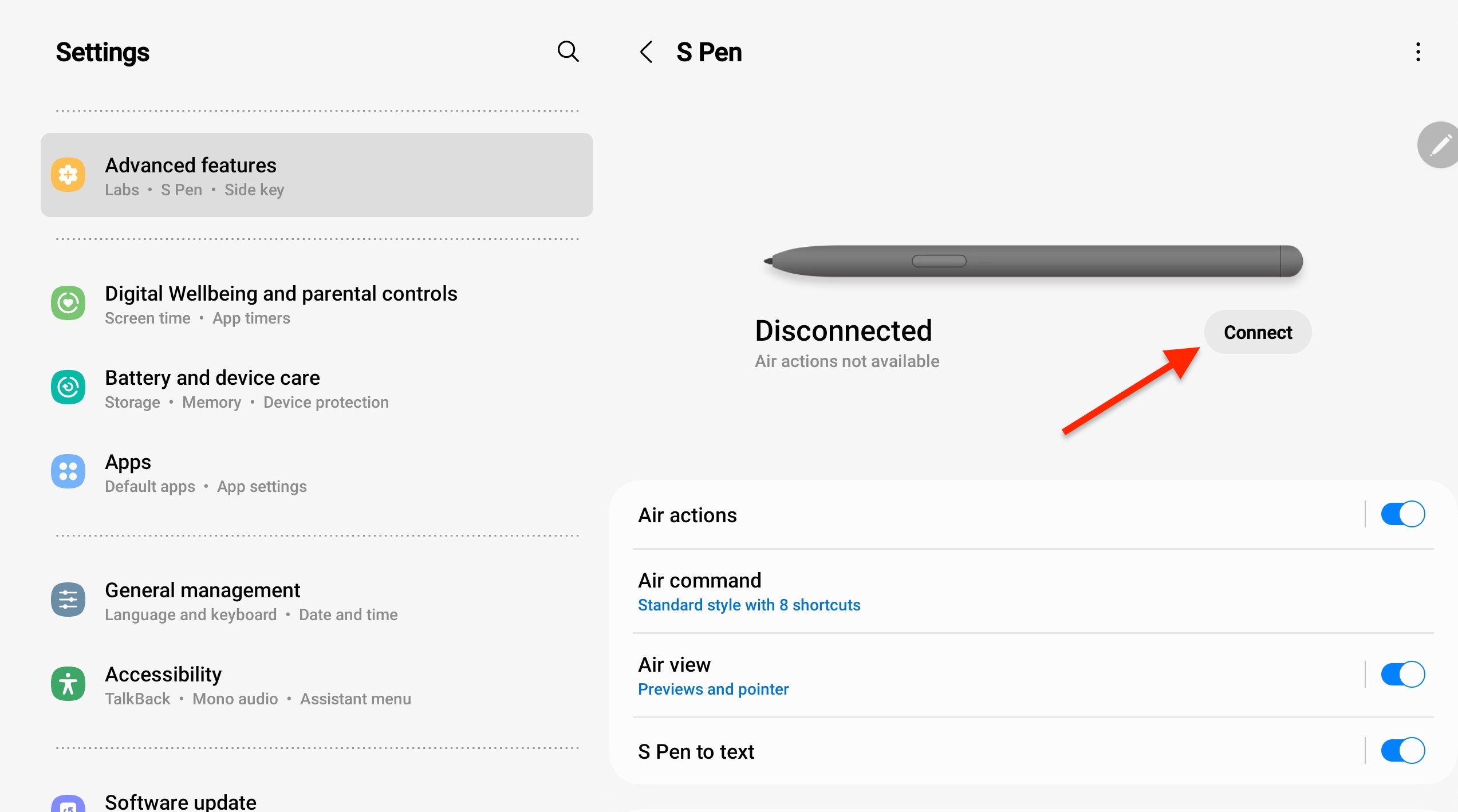This screenshot has height=812, width=1458.
Task: Tap the S Pen stylus image
Action: point(1034,262)
